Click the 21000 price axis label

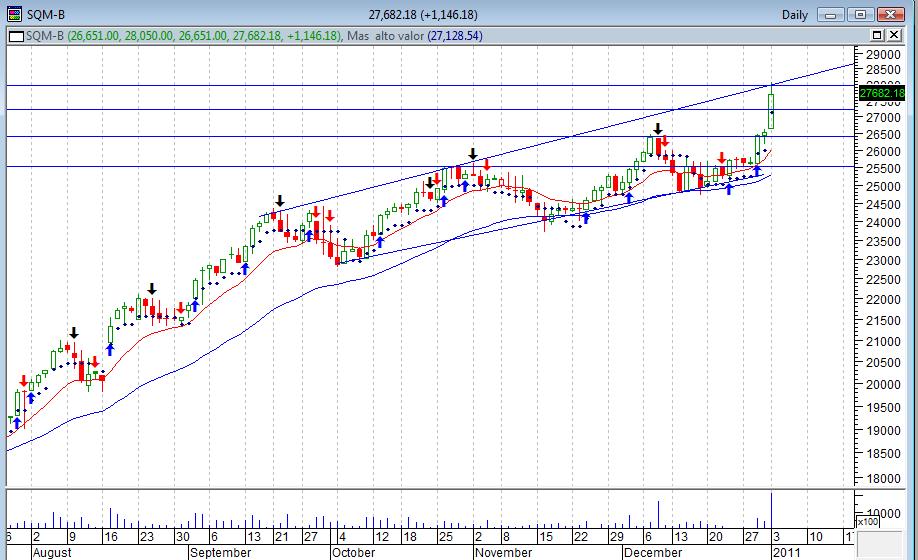(x=883, y=342)
